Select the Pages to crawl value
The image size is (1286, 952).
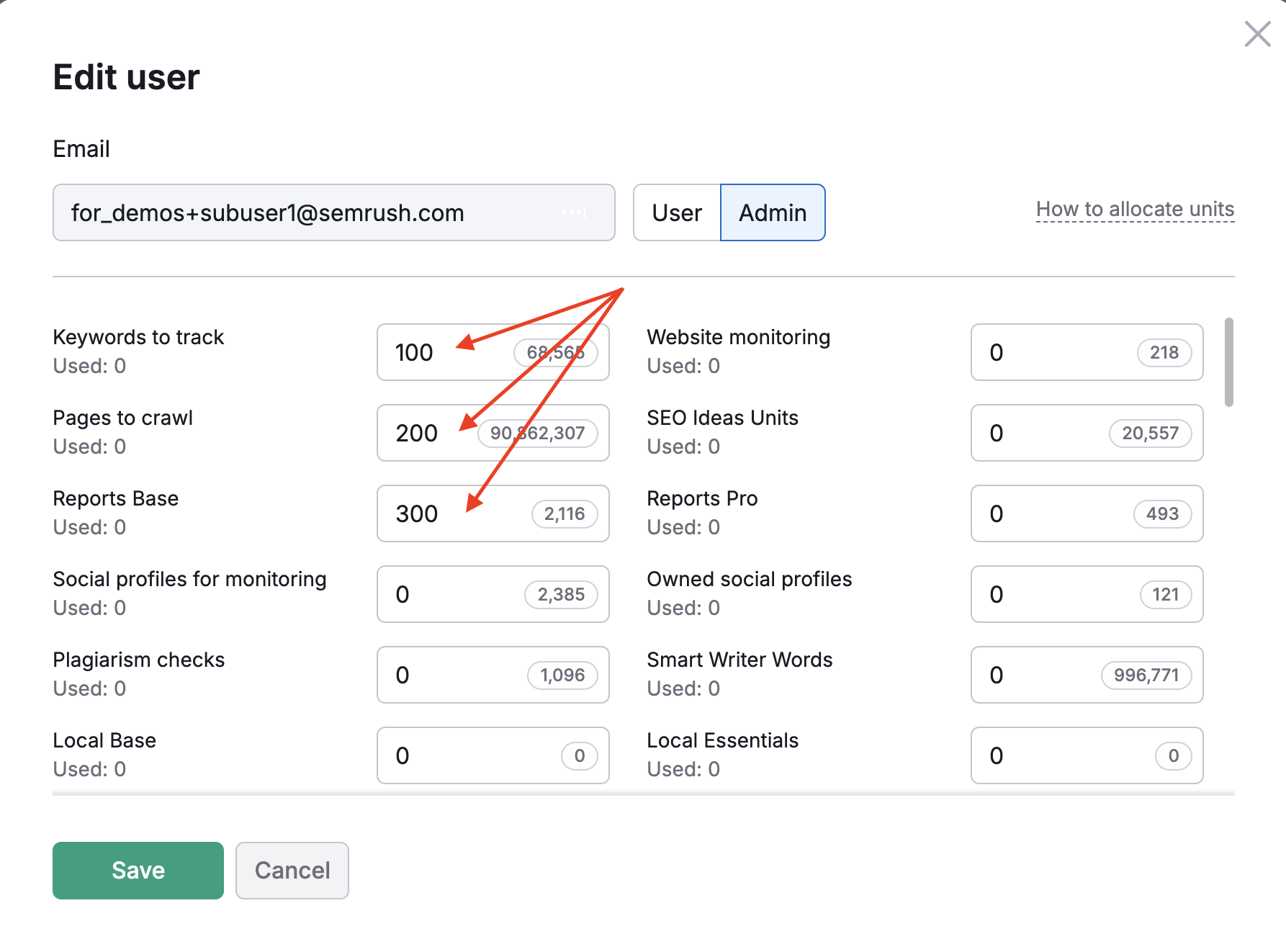pyautogui.click(x=446, y=433)
